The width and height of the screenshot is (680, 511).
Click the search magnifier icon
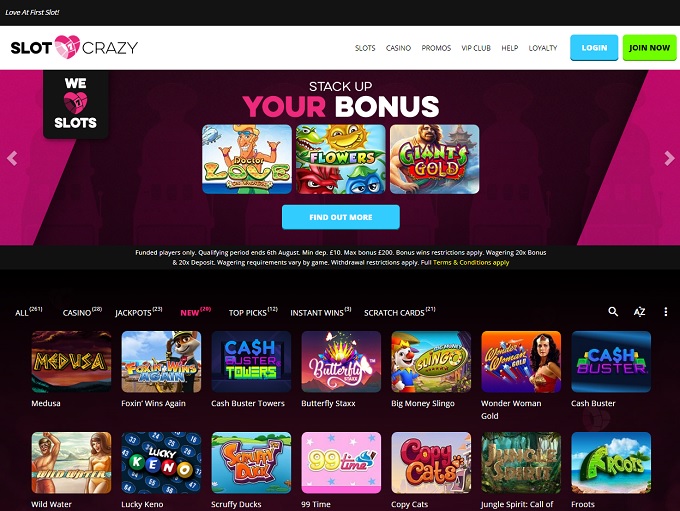pyautogui.click(x=613, y=311)
